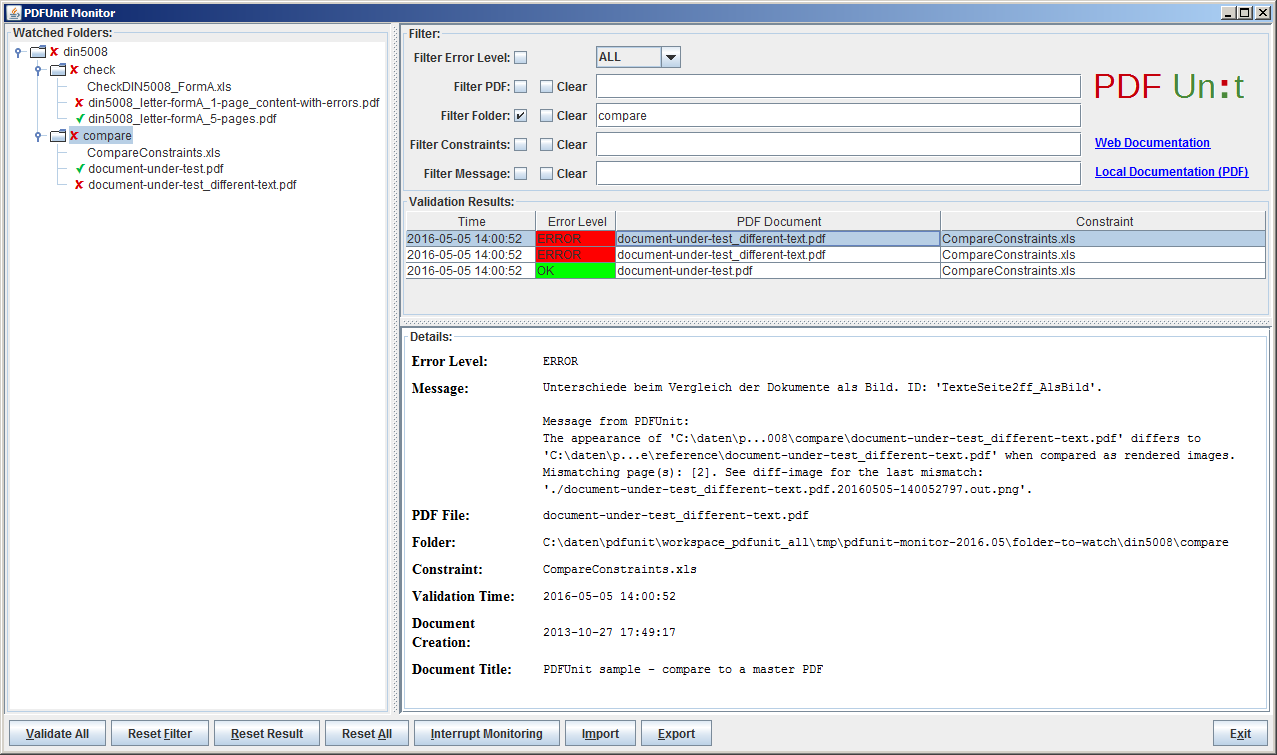
Task: Click the check folder icon
Action: click(58, 70)
